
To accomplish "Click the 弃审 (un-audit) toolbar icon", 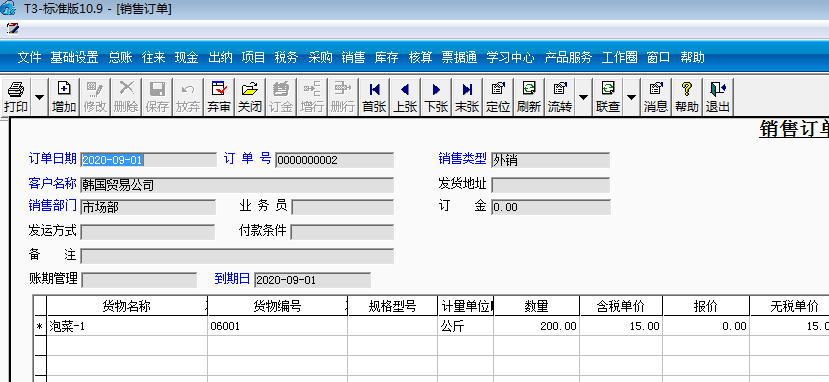I will [x=218, y=97].
